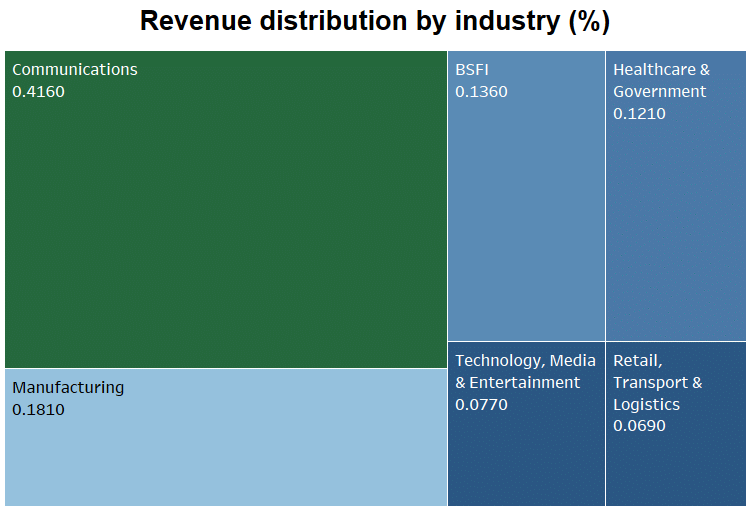This screenshot has height=510, width=750.
Task: Click the 0.0690 value under Retail
Action: (x=639, y=426)
